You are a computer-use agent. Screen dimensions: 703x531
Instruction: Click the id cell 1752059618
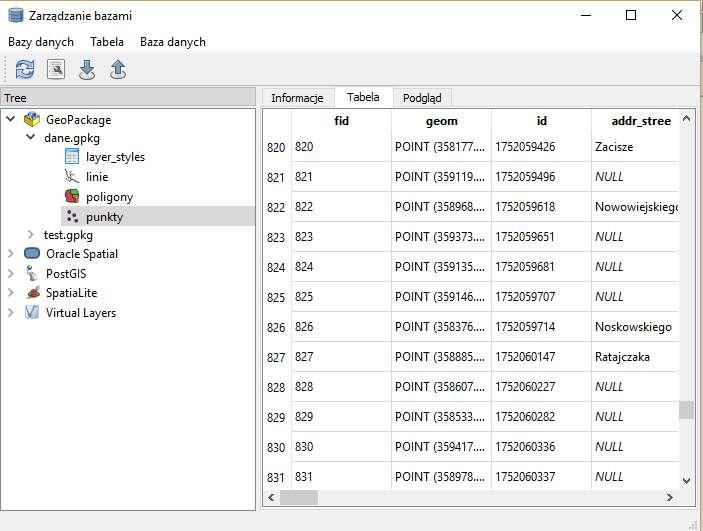click(x=541, y=207)
